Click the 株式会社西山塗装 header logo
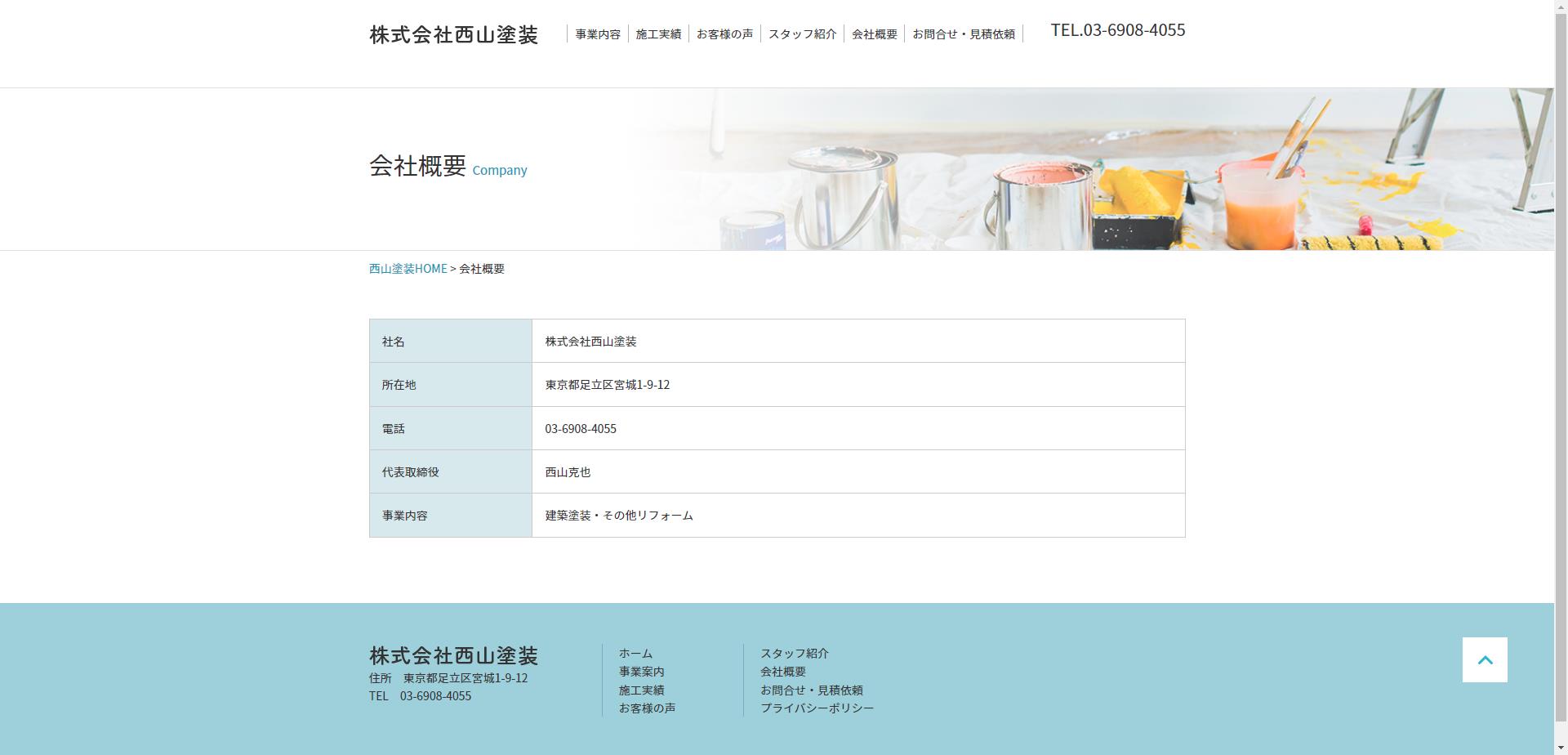Screen dimensions: 1568x755 [453, 35]
